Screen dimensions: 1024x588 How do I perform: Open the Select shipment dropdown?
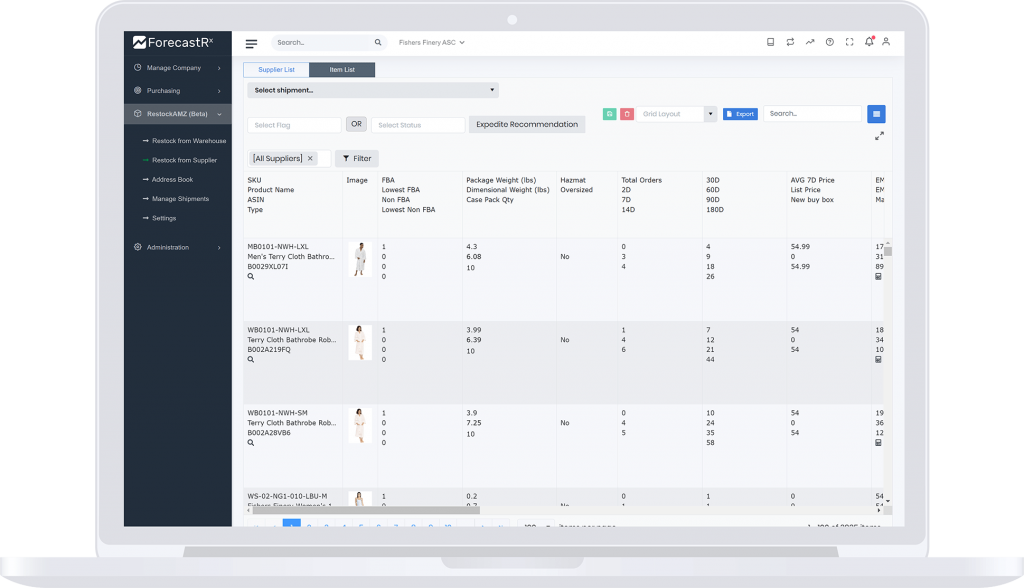click(x=372, y=90)
